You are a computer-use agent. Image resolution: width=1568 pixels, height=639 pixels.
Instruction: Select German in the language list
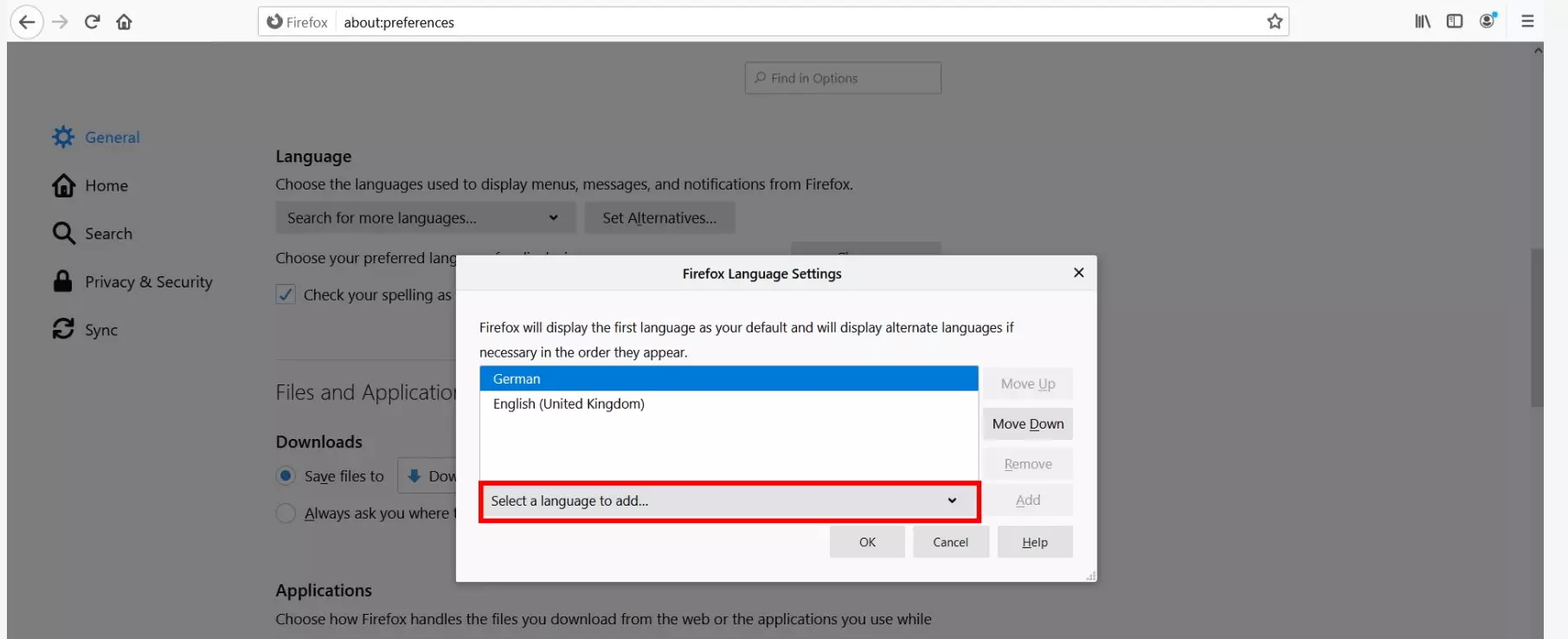(729, 379)
